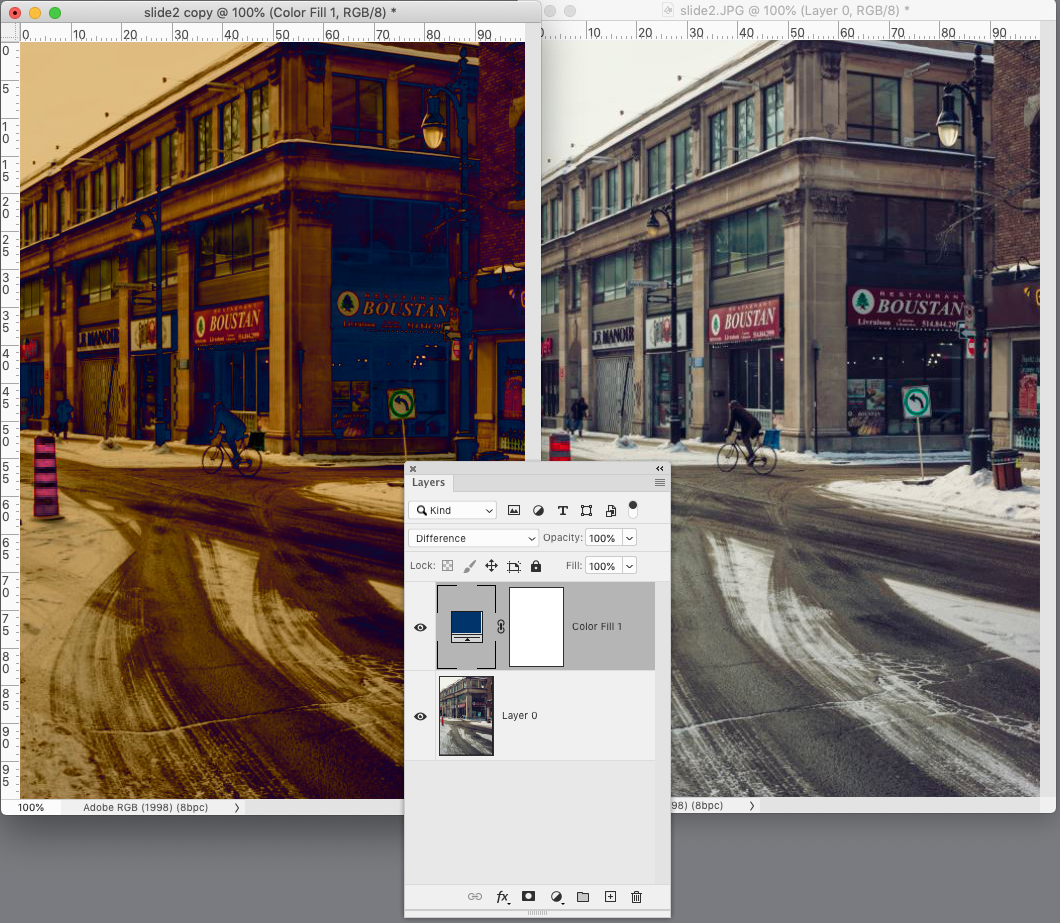Click the Color Fill 1 color swatch thumbnail
The width and height of the screenshot is (1060, 923).
coord(466,627)
